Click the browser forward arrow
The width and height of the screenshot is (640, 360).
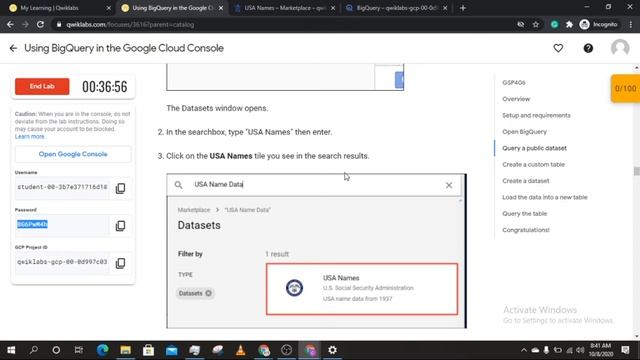25,24
